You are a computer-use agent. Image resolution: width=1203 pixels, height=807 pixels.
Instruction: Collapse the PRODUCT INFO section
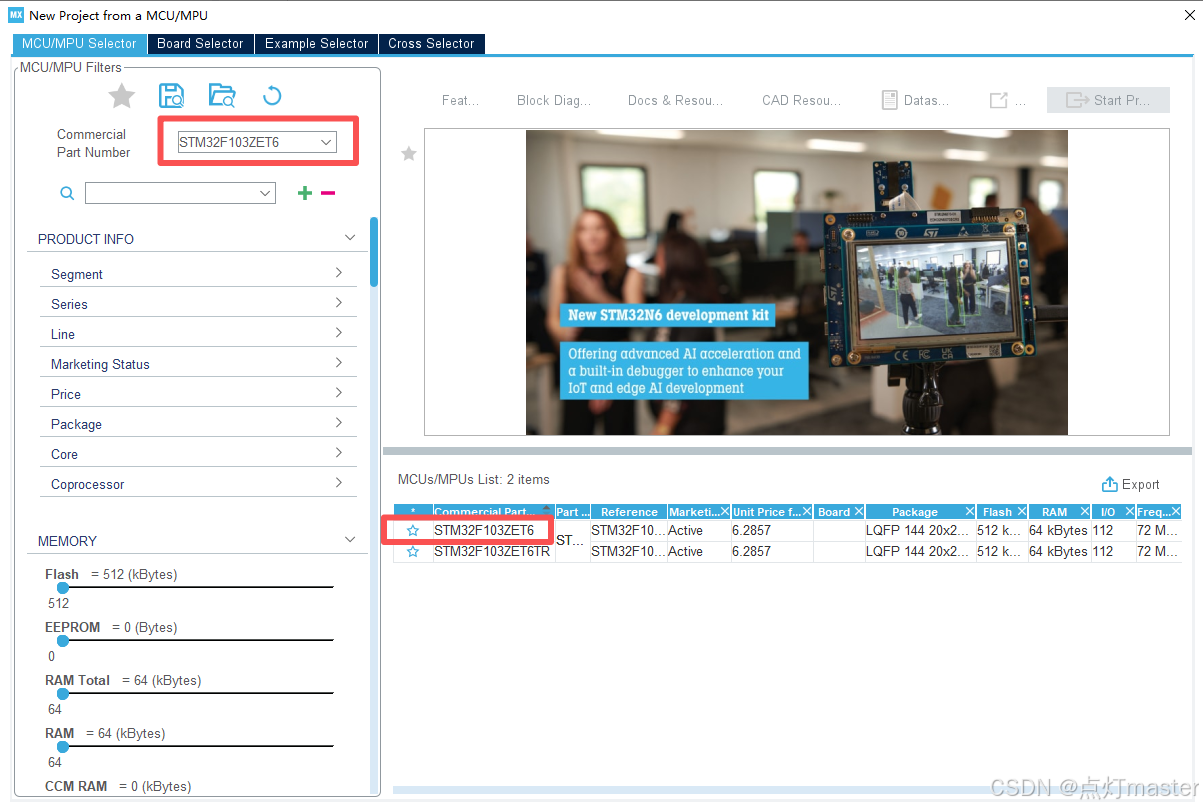click(x=350, y=238)
